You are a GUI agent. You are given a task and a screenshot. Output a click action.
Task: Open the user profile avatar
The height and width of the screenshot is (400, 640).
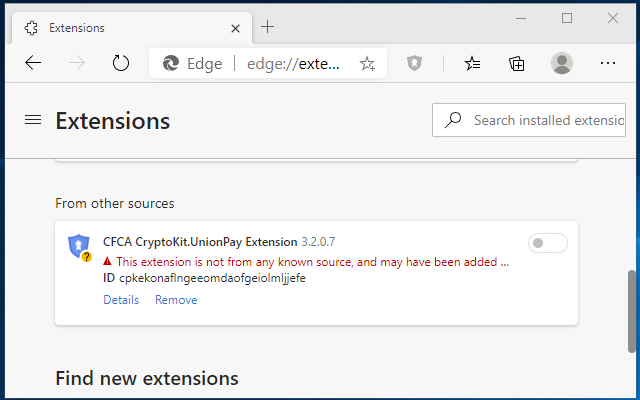[562, 63]
